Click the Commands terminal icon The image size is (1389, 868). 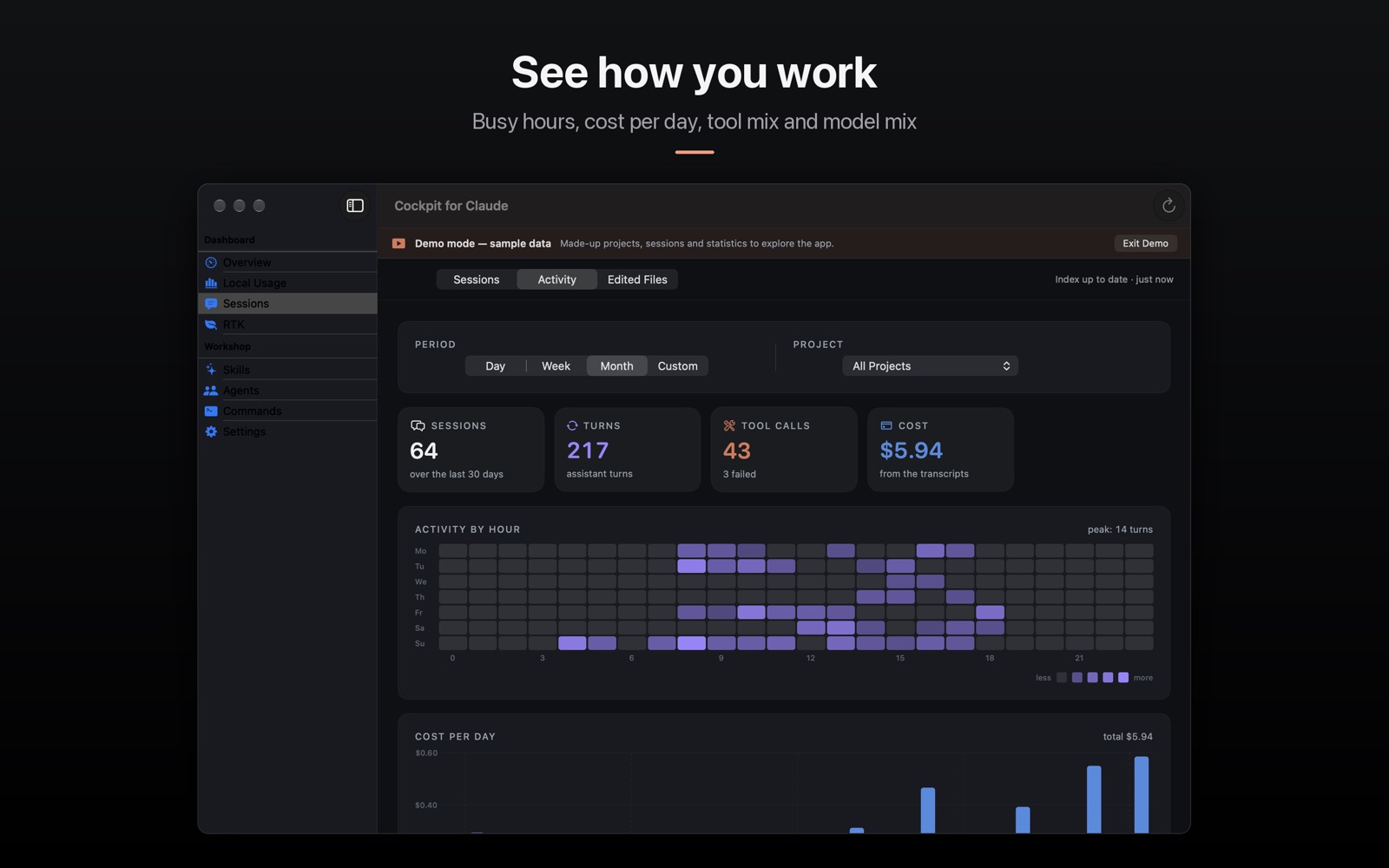pos(211,411)
